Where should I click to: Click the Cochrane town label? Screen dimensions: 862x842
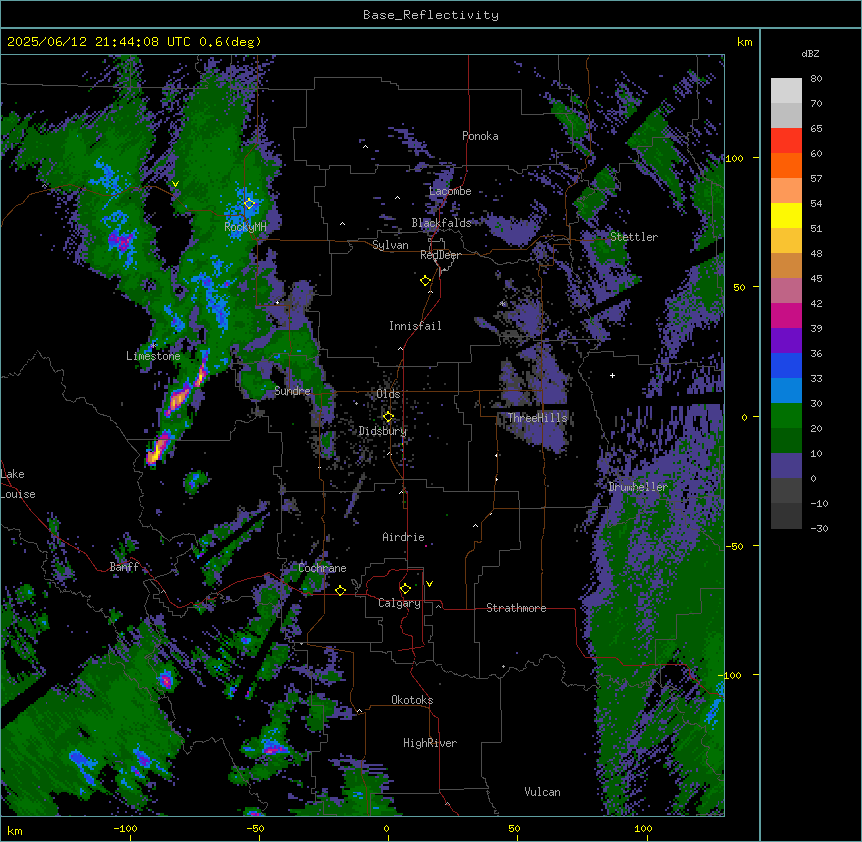322,568
